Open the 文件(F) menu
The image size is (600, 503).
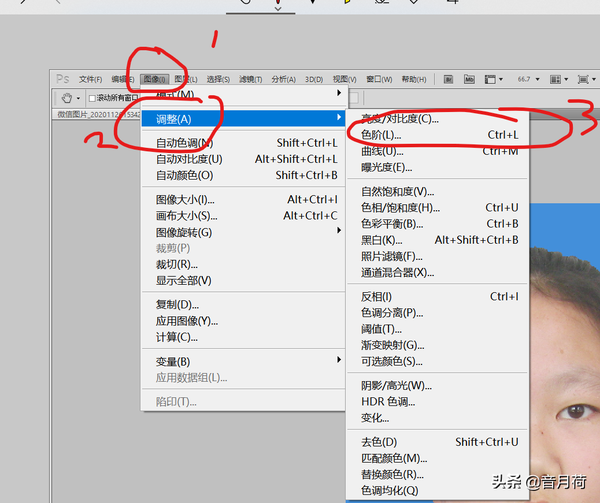pyautogui.click(x=90, y=79)
